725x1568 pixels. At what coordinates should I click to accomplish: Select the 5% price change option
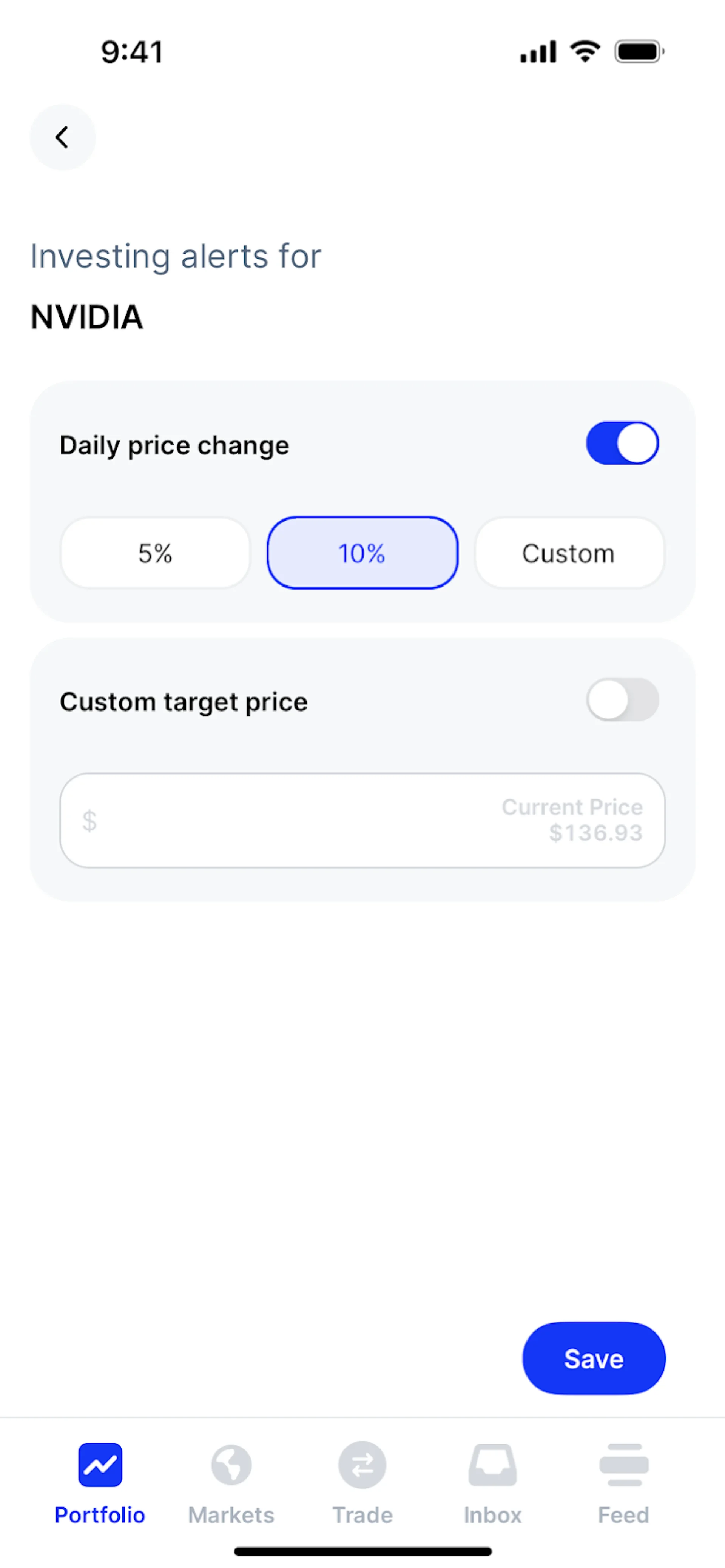(x=155, y=553)
